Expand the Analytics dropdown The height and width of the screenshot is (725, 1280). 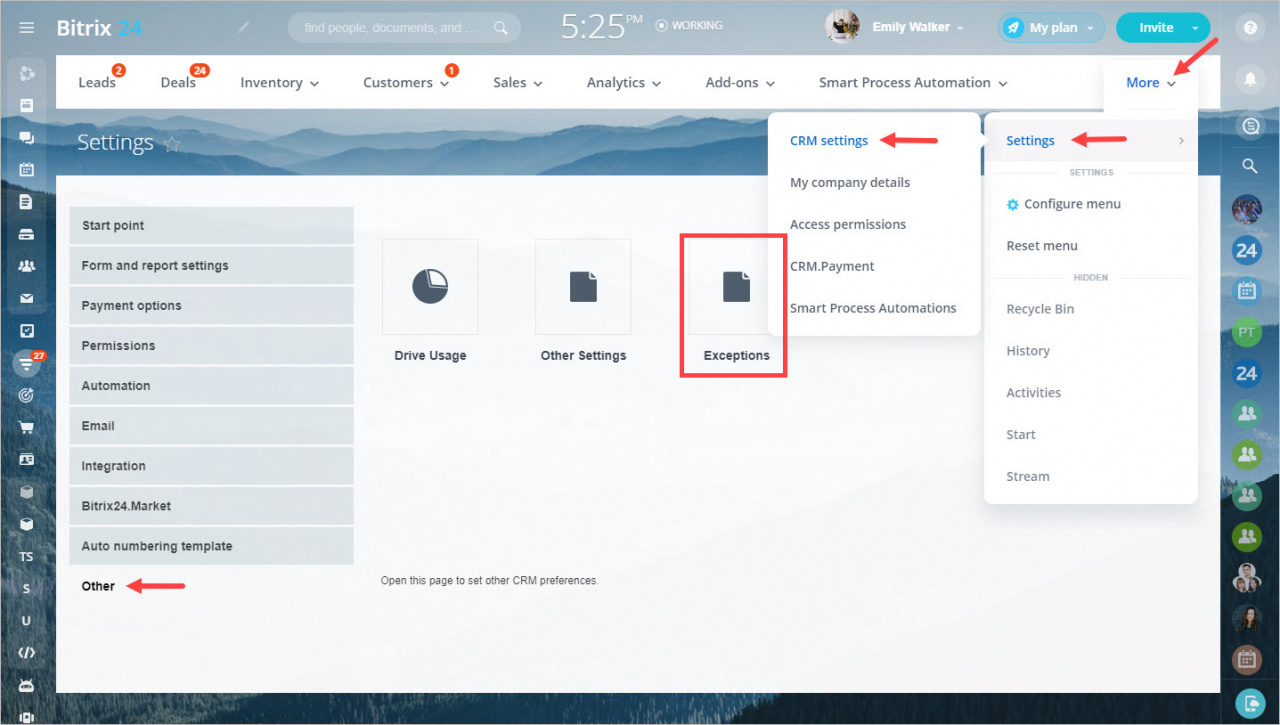click(624, 83)
